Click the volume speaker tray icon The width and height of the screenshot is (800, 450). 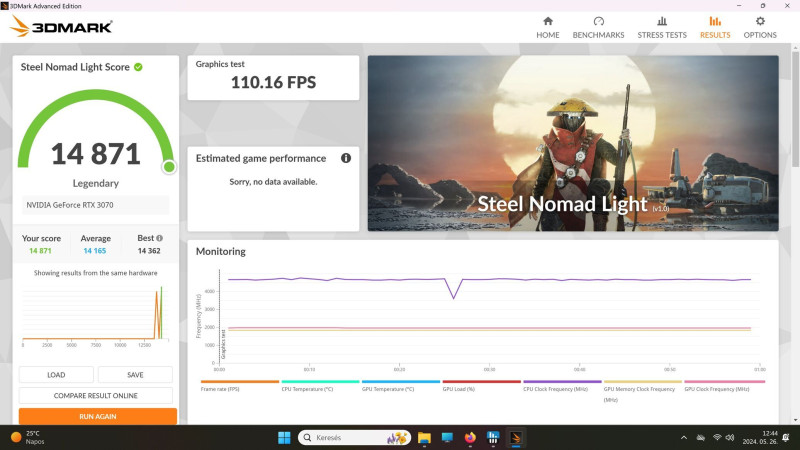730,437
